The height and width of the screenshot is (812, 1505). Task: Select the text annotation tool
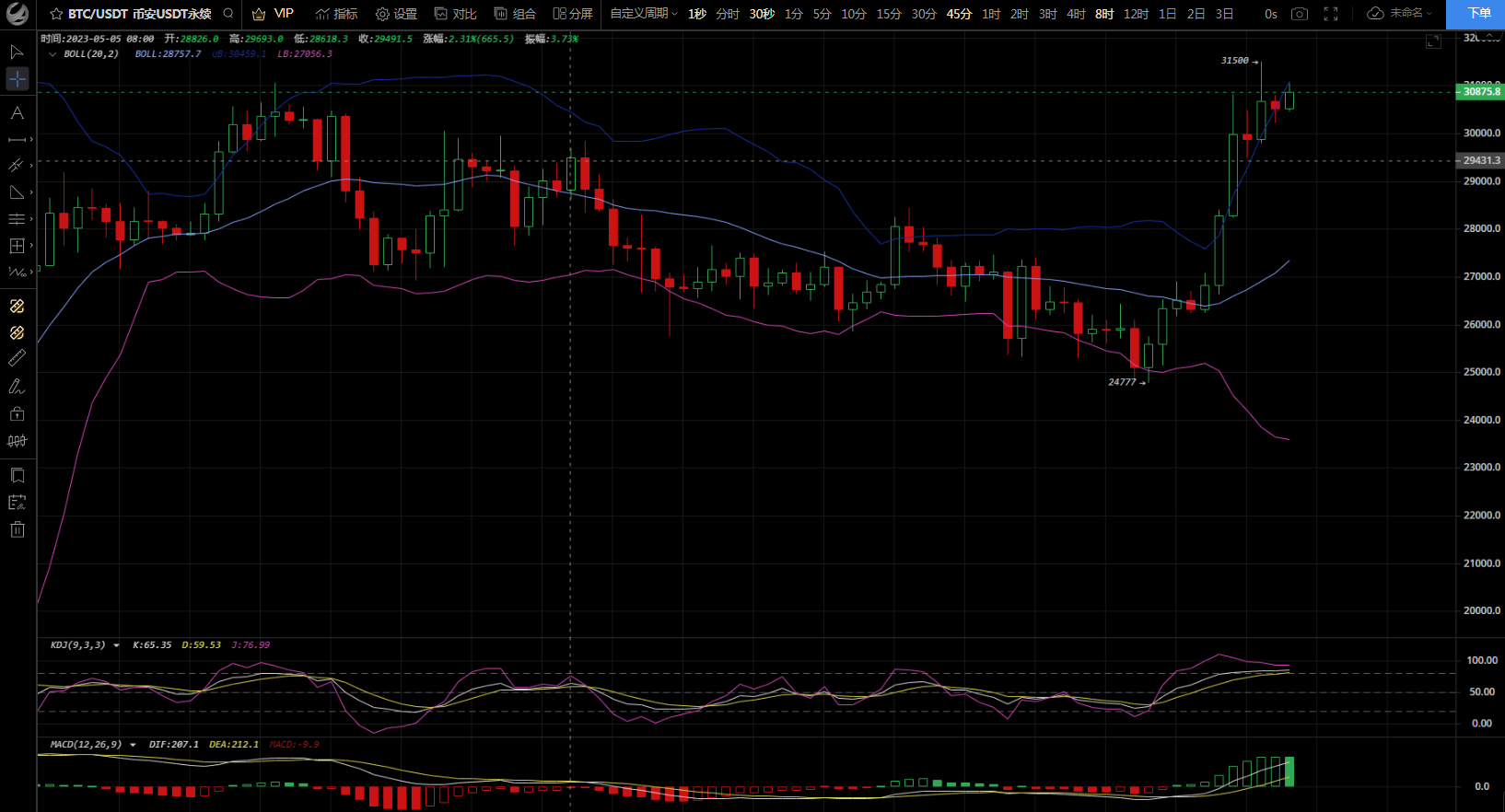click(17, 113)
